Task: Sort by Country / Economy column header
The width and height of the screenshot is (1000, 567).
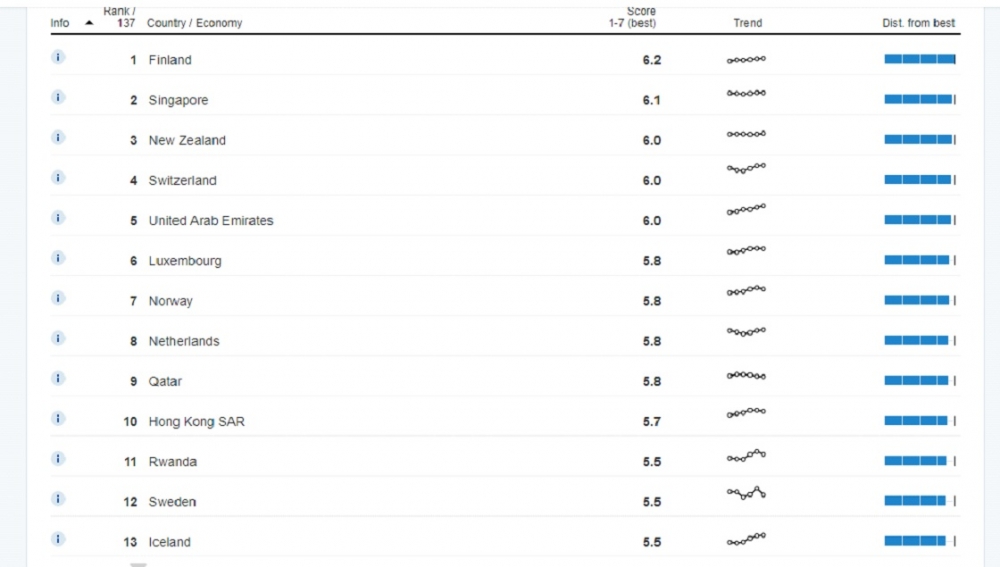Action: tap(195, 23)
